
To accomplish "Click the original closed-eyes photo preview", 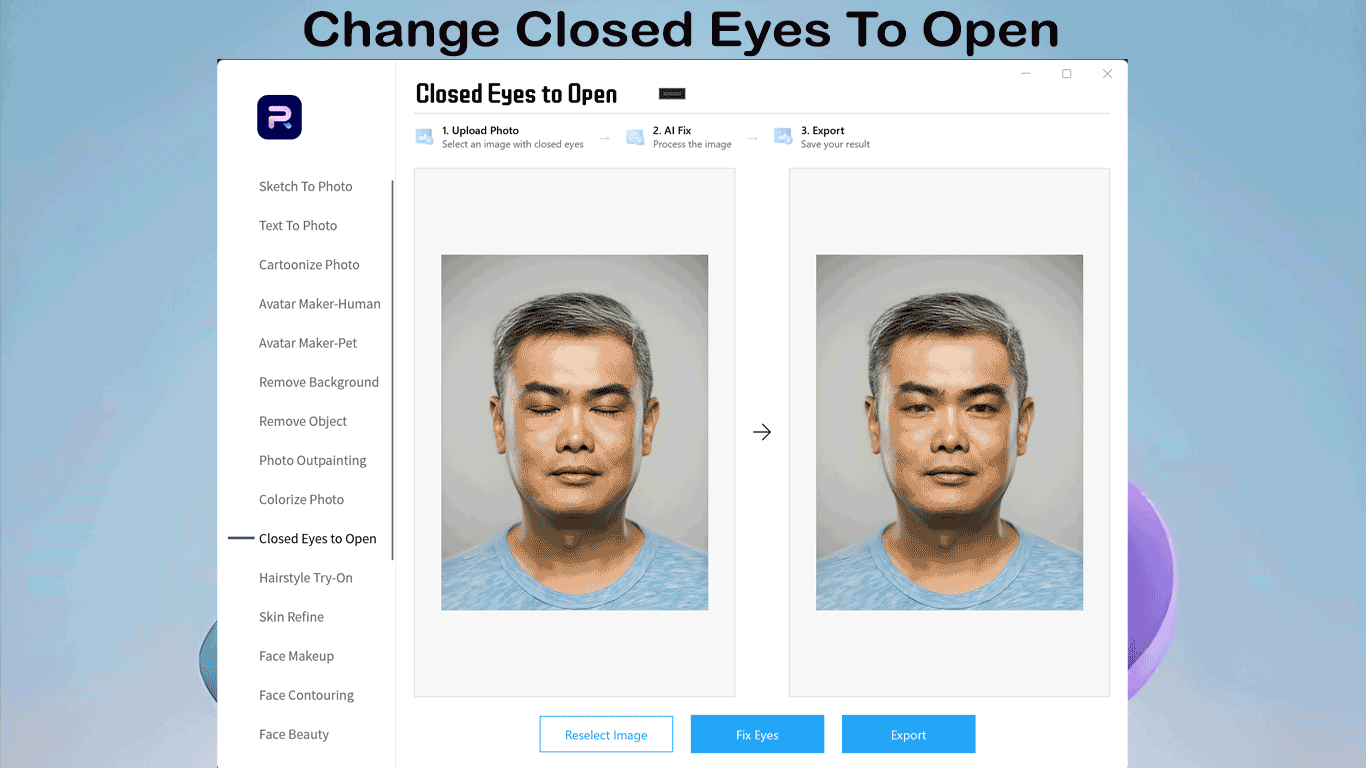I will click(x=574, y=432).
